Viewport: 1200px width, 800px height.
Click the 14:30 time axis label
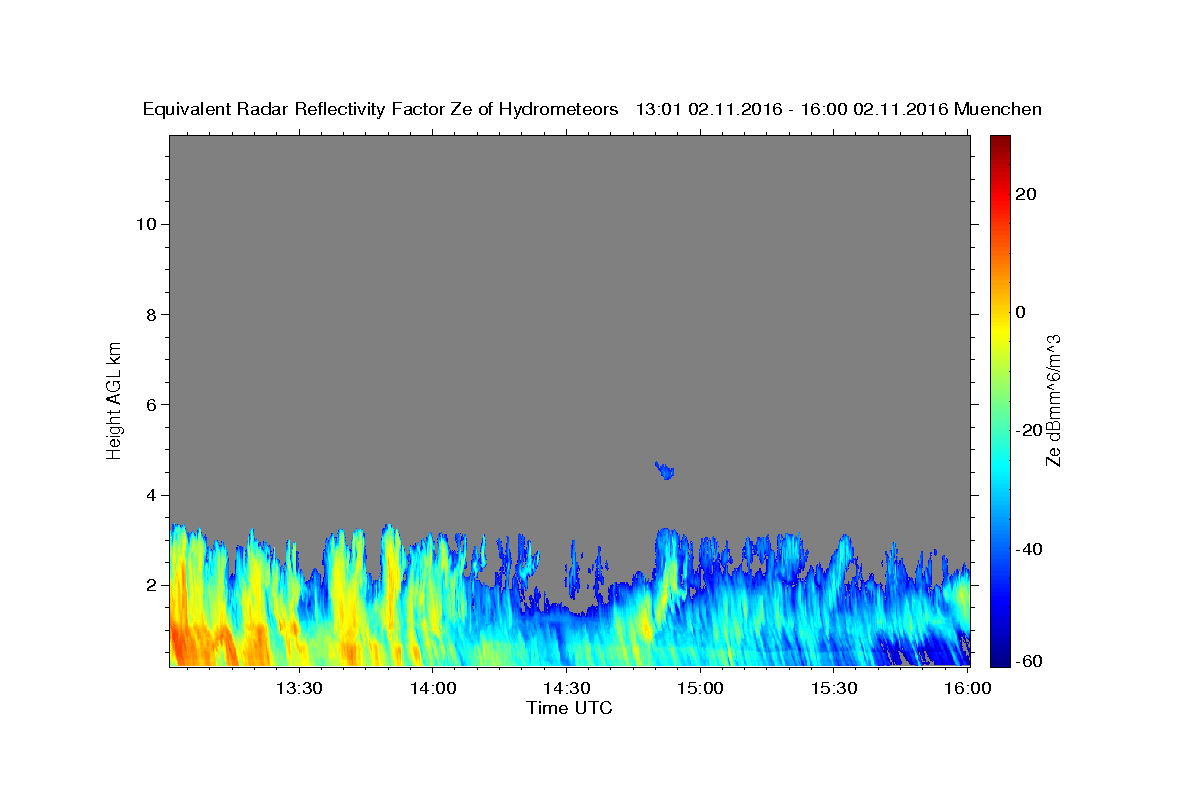click(567, 688)
